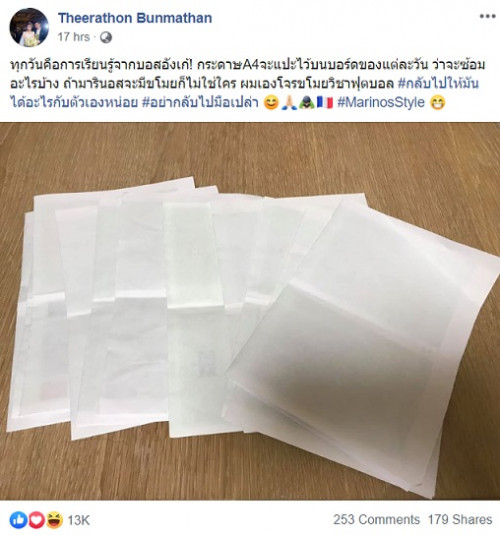Click the grinning emoji after #MarinosStyle
The width and height of the screenshot is (500, 535).
pyautogui.click(x=438, y=103)
